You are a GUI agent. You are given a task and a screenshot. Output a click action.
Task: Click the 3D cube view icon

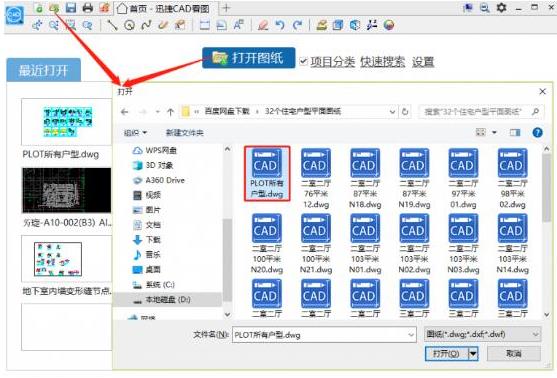[355, 25]
